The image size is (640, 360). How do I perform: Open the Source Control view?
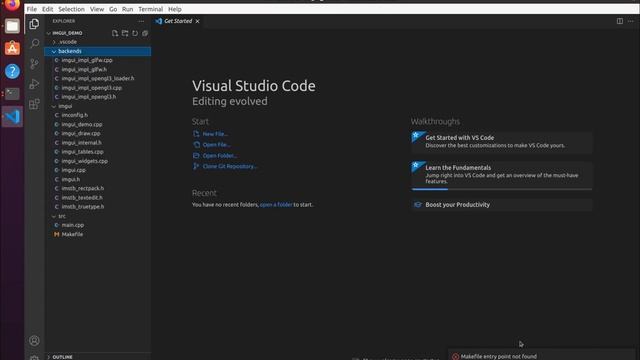(x=34, y=63)
